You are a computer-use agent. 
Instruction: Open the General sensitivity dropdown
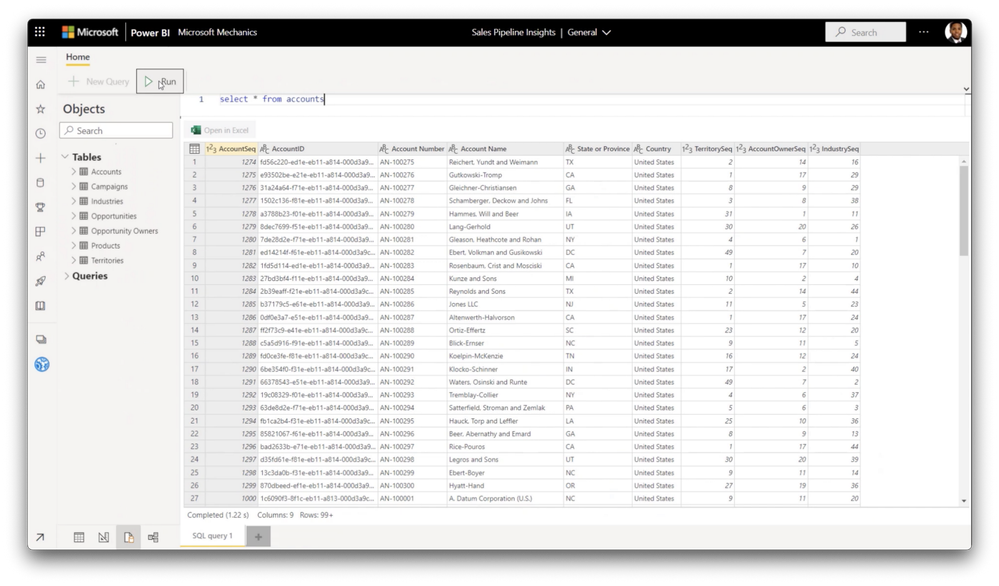coord(589,32)
